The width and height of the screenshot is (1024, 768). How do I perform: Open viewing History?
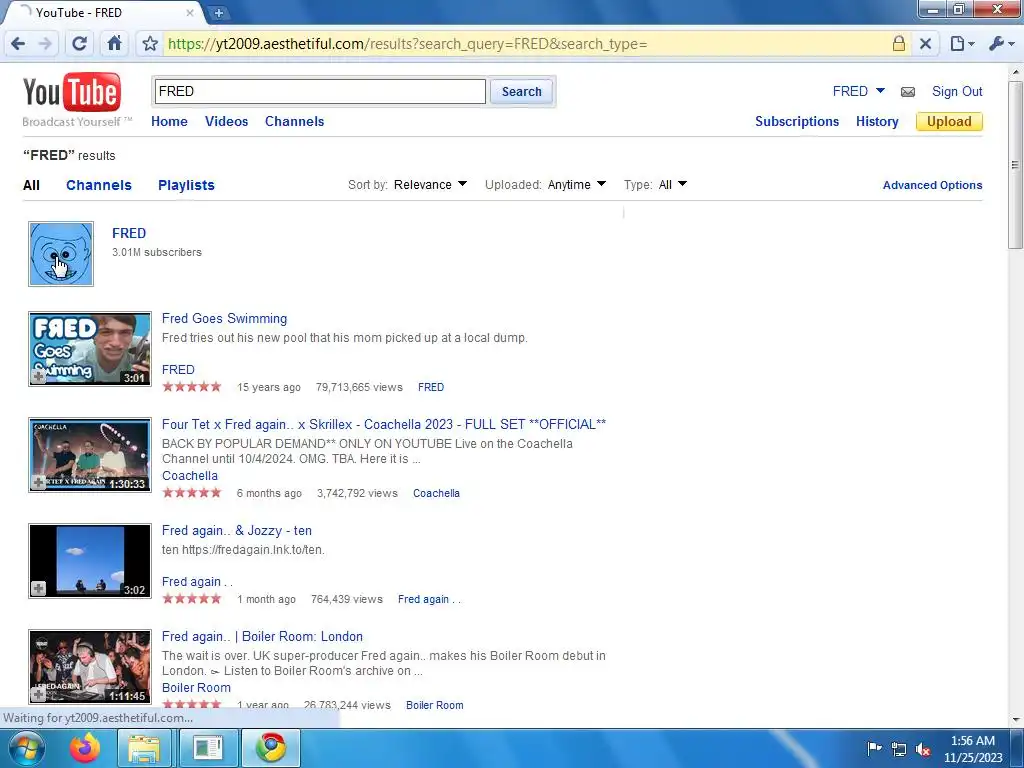(x=877, y=121)
